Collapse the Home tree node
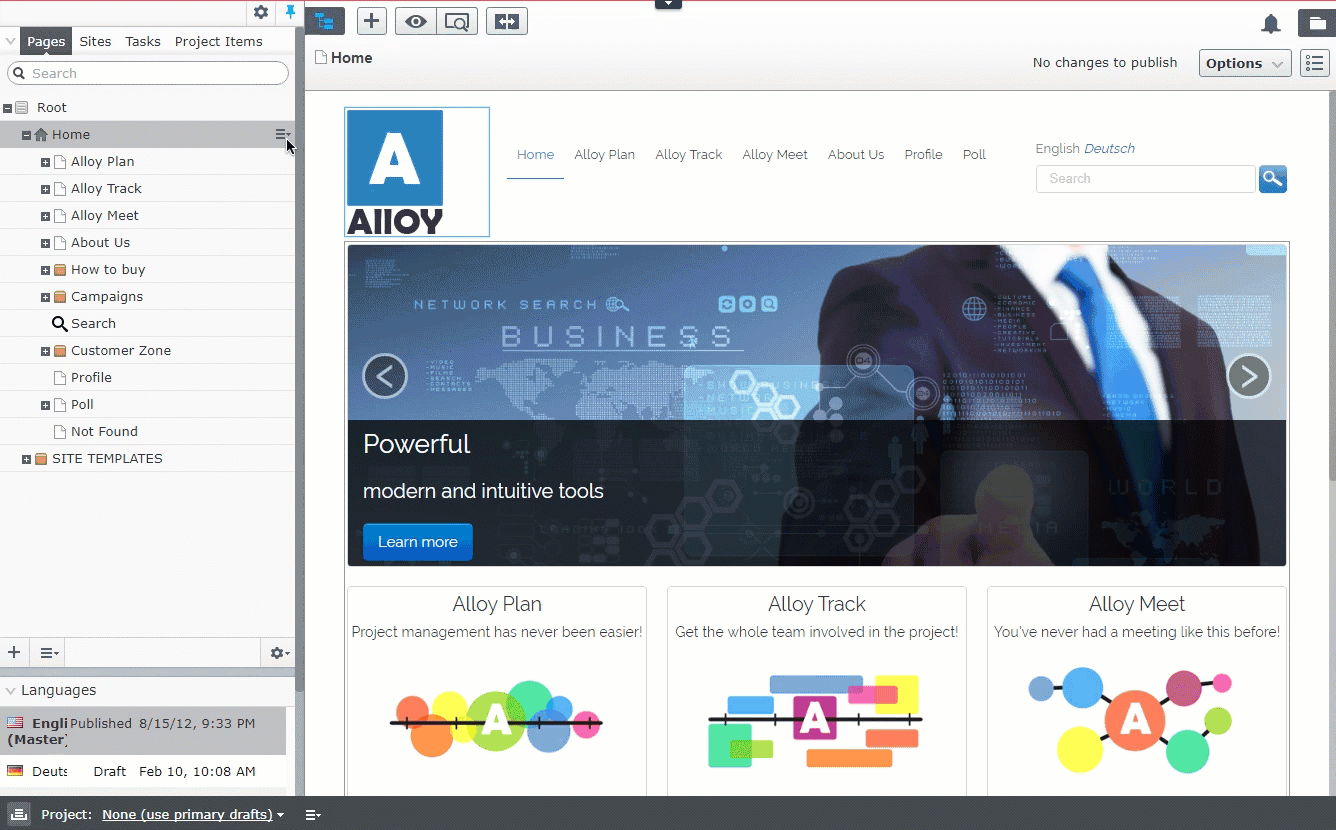The image size is (1336, 830). 27,135
